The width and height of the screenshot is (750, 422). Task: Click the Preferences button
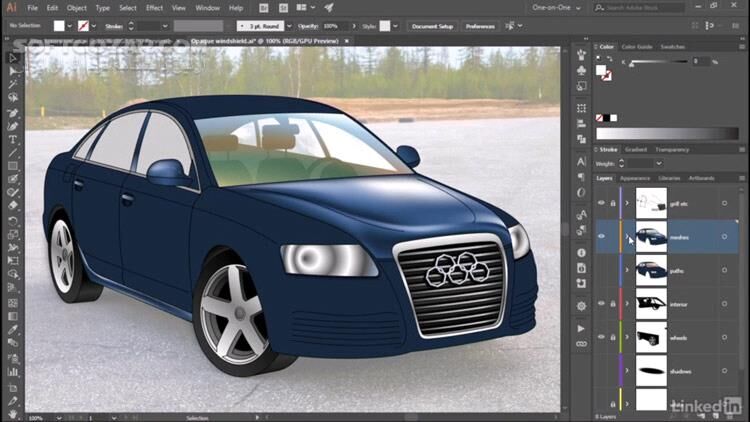coord(480,25)
